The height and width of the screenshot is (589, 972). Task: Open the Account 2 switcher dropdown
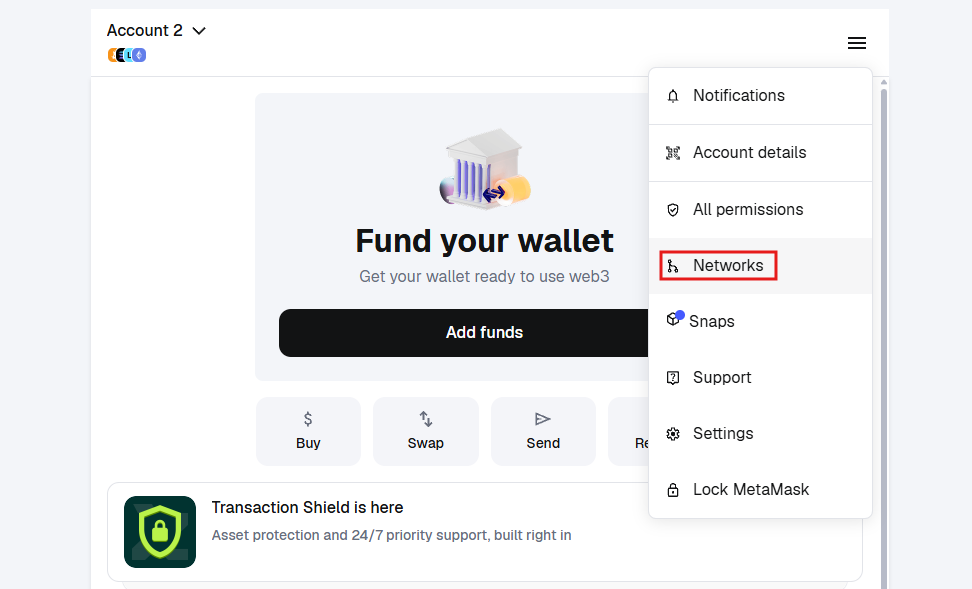tap(157, 30)
